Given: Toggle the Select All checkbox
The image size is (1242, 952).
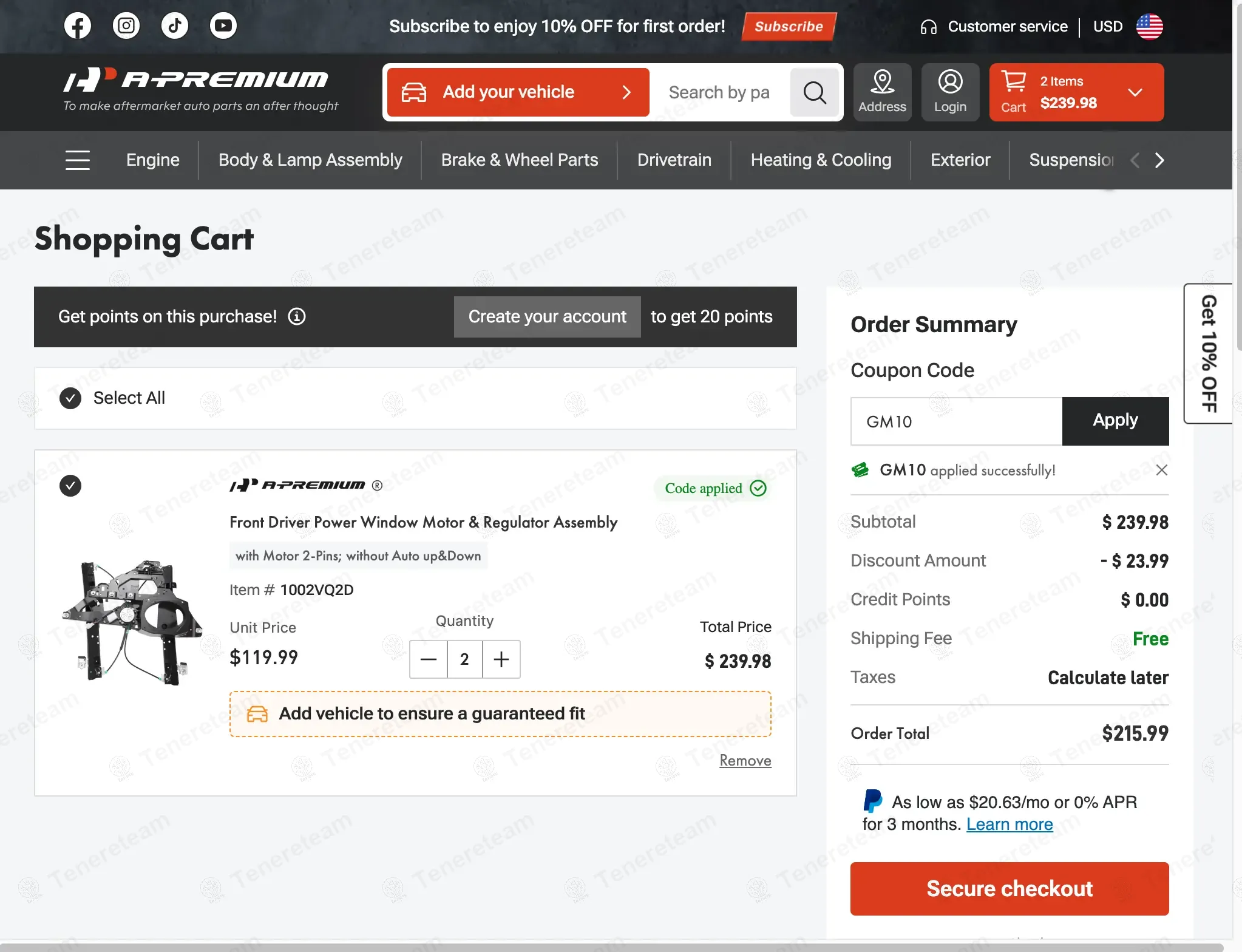Looking at the screenshot, I should tap(70, 398).
